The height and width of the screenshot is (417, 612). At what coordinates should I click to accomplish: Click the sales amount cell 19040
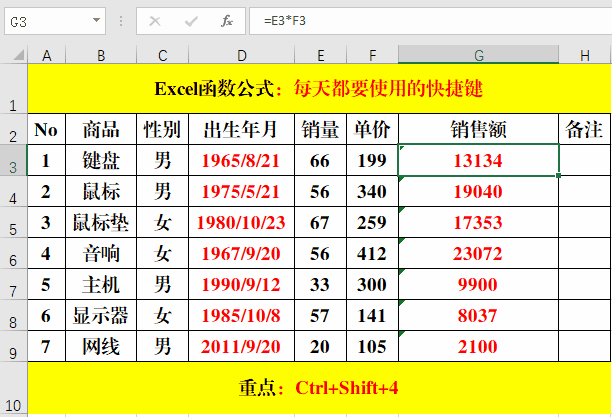point(479,191)
